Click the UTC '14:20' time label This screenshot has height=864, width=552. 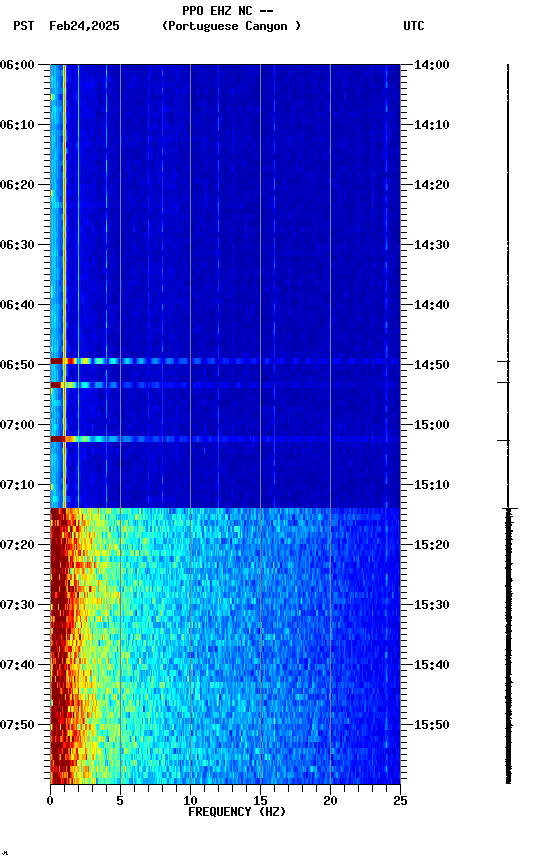coord(432,185)
